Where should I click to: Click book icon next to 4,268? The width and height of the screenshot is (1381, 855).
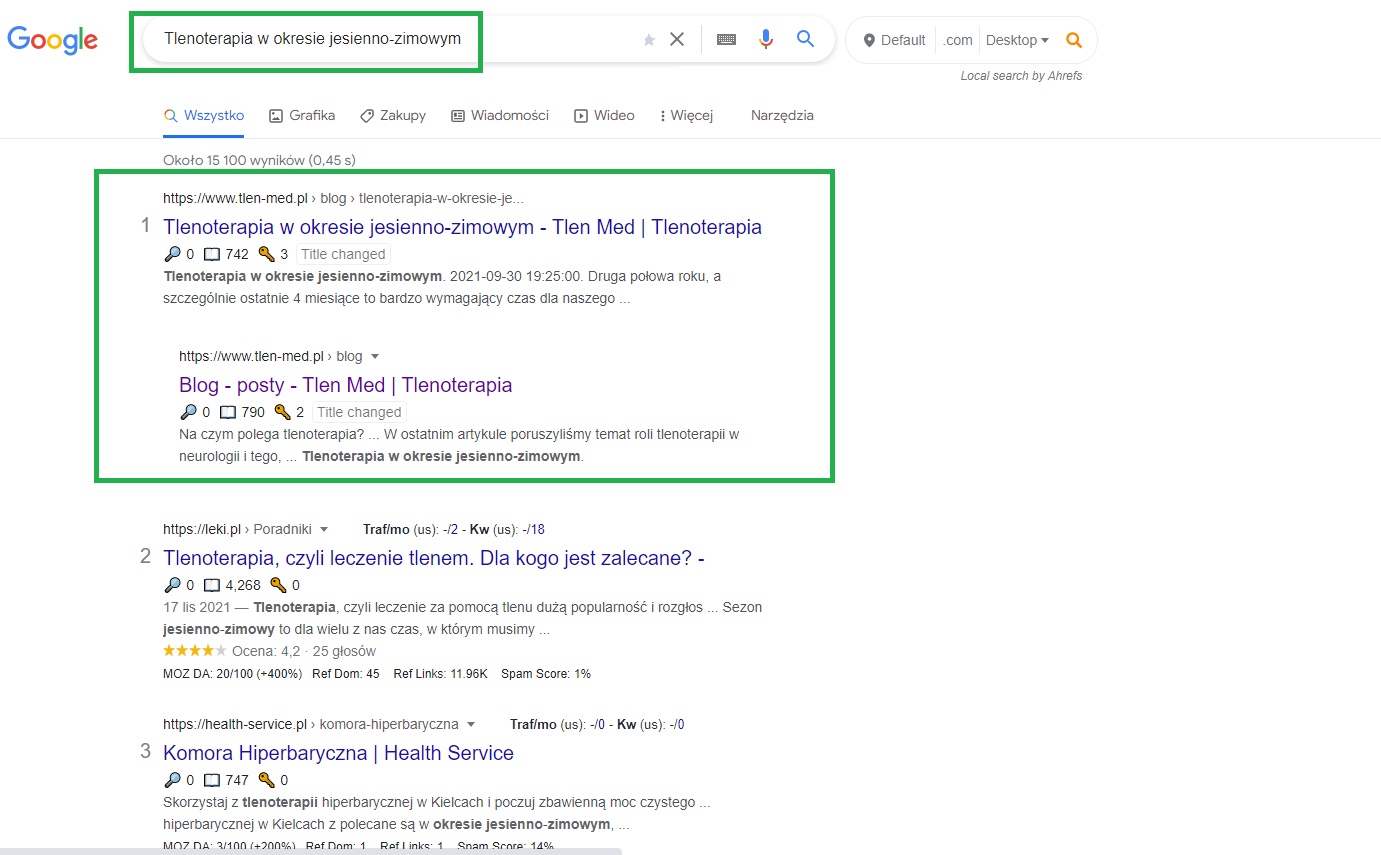click(211, 585)
